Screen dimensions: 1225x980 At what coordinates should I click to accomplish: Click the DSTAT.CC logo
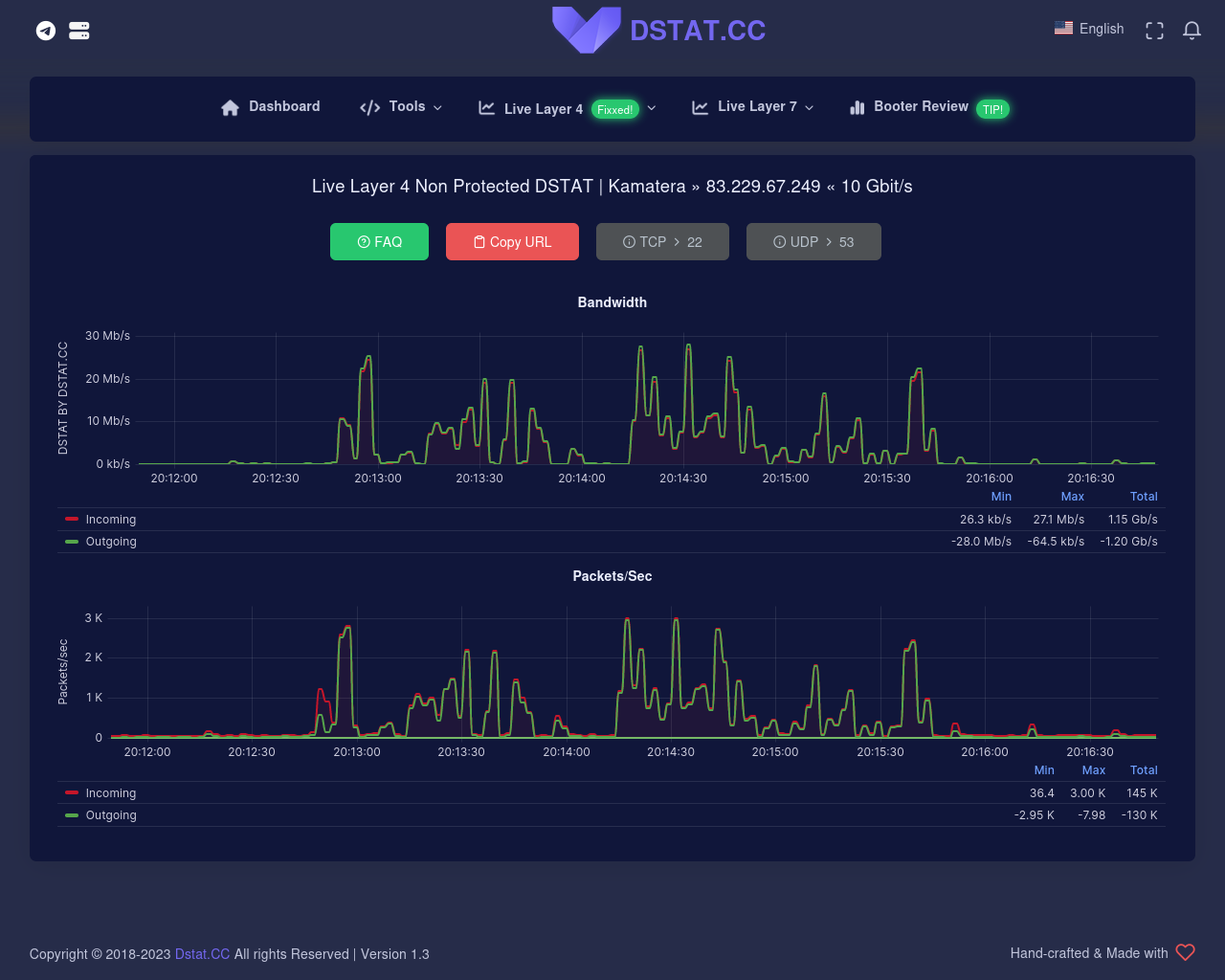coord(658,30)
